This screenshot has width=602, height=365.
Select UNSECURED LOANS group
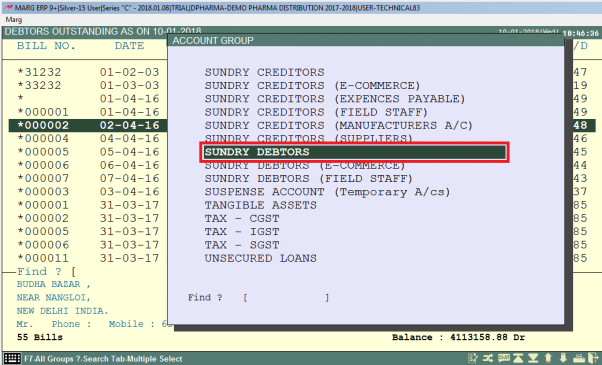tap(261, 258)
